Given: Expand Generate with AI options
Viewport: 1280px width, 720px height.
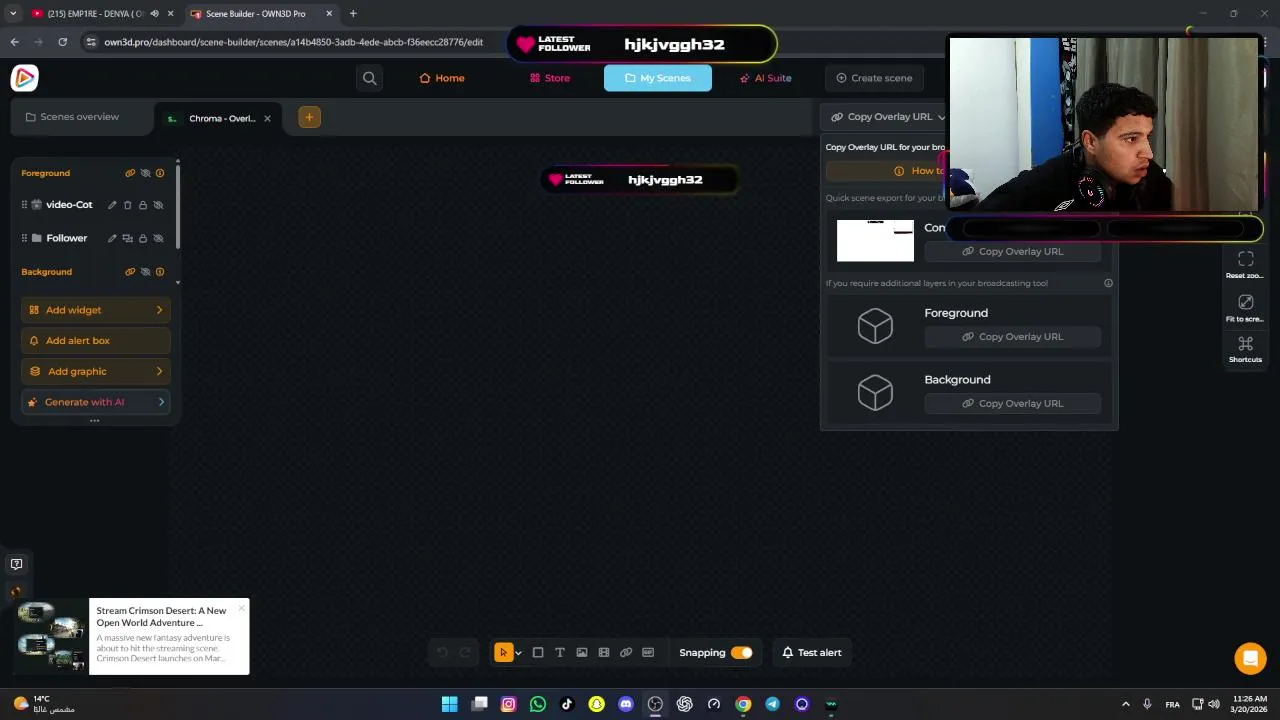Looking at the screenshot, I should pos(96,402).
